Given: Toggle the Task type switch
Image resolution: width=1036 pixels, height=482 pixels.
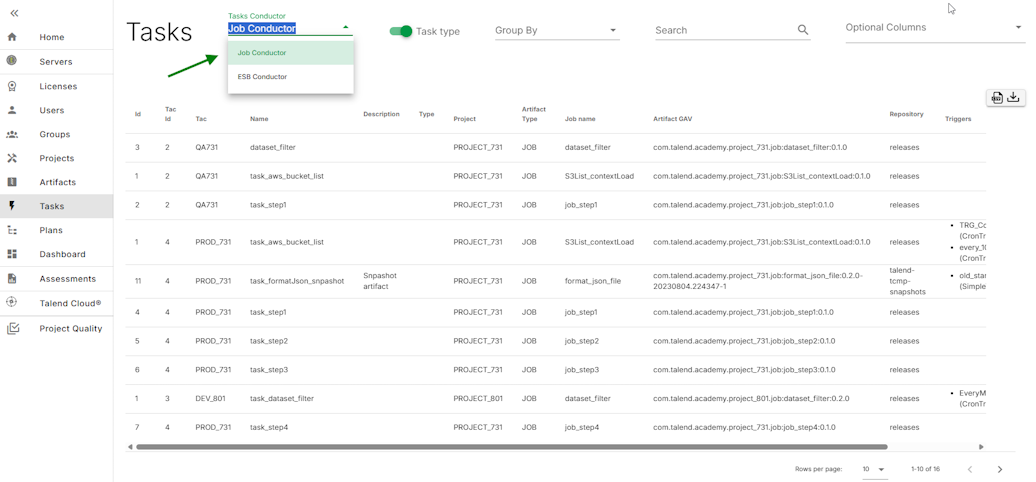Looking at the screenshot, I should (x=400, y=31).
